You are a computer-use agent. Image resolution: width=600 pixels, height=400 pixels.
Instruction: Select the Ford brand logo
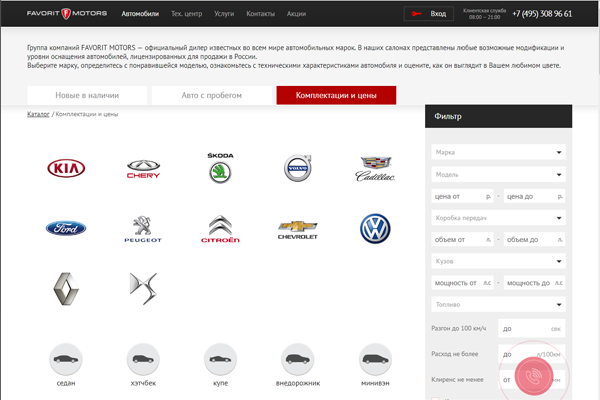[x=67, y=228]
